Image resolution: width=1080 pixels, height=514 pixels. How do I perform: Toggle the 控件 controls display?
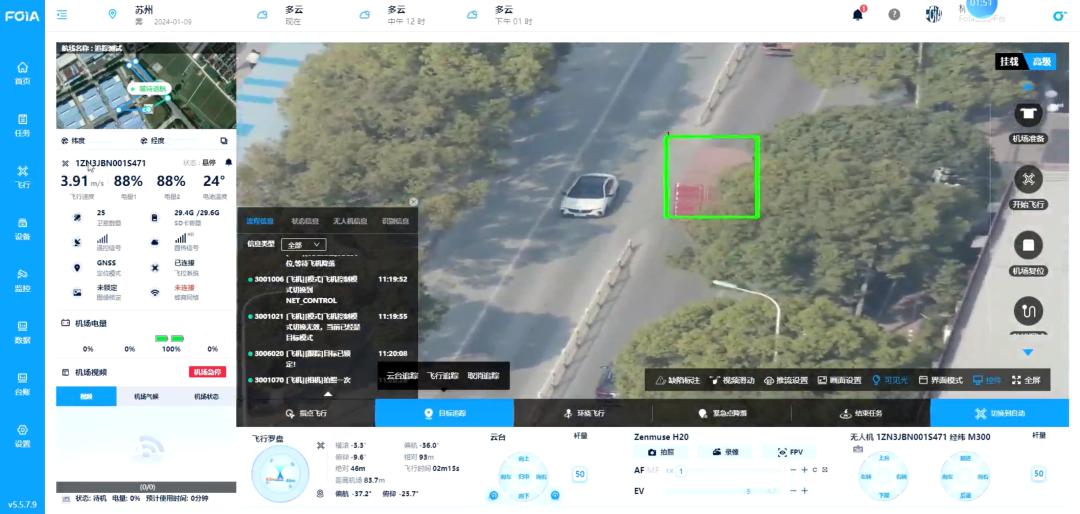coord(987,381)
